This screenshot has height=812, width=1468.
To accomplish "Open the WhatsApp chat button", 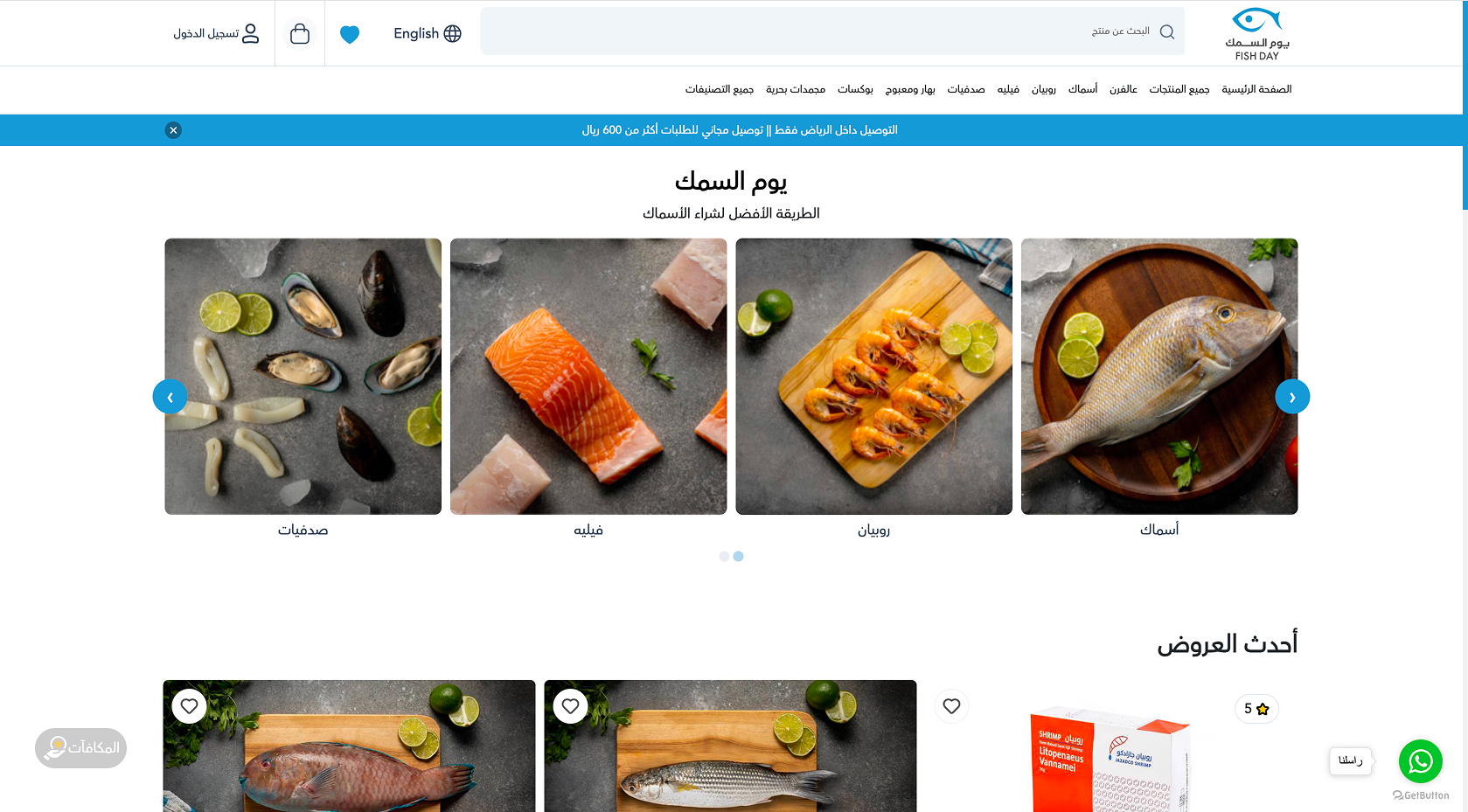I will [1420, 760].
